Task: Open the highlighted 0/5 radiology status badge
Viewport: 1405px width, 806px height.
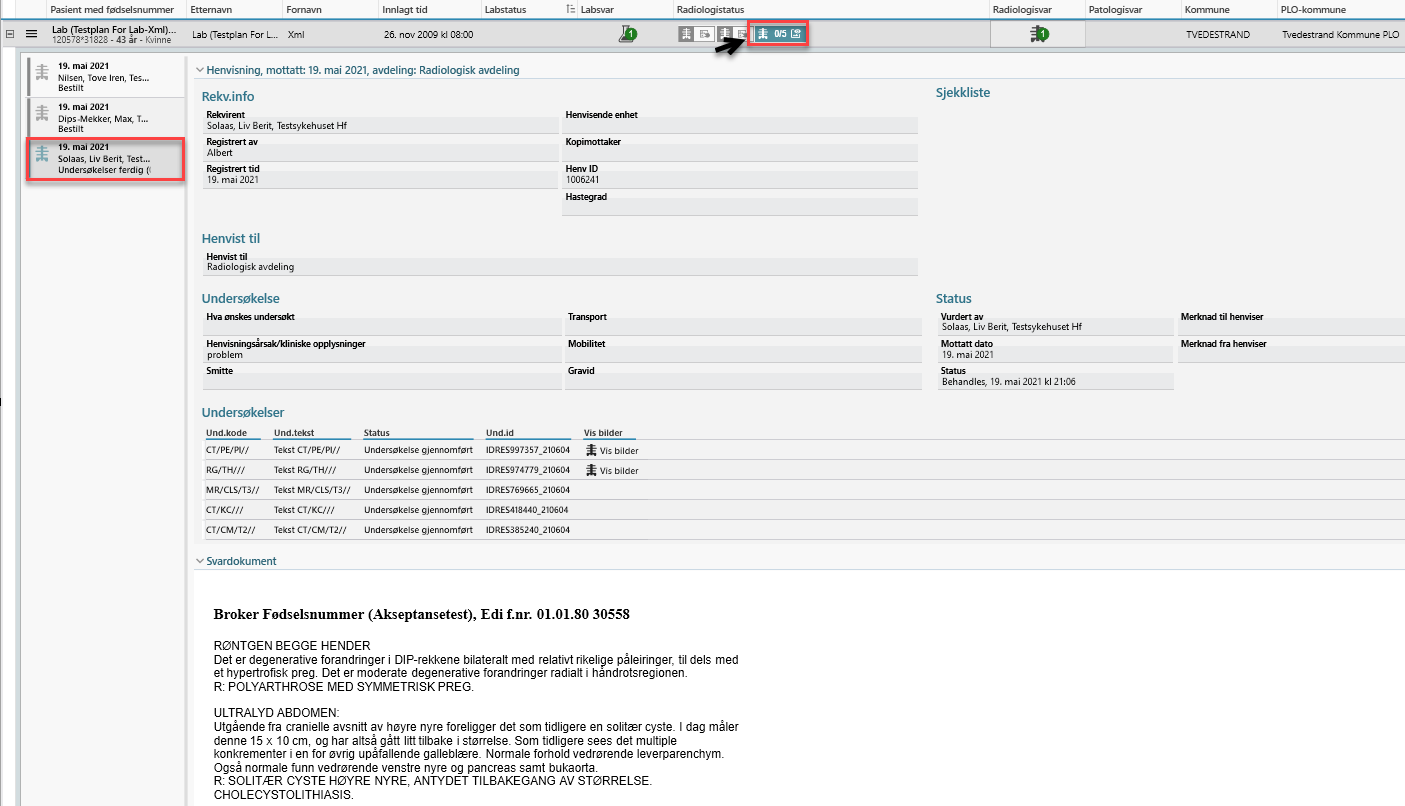Action: click(779, 34)
